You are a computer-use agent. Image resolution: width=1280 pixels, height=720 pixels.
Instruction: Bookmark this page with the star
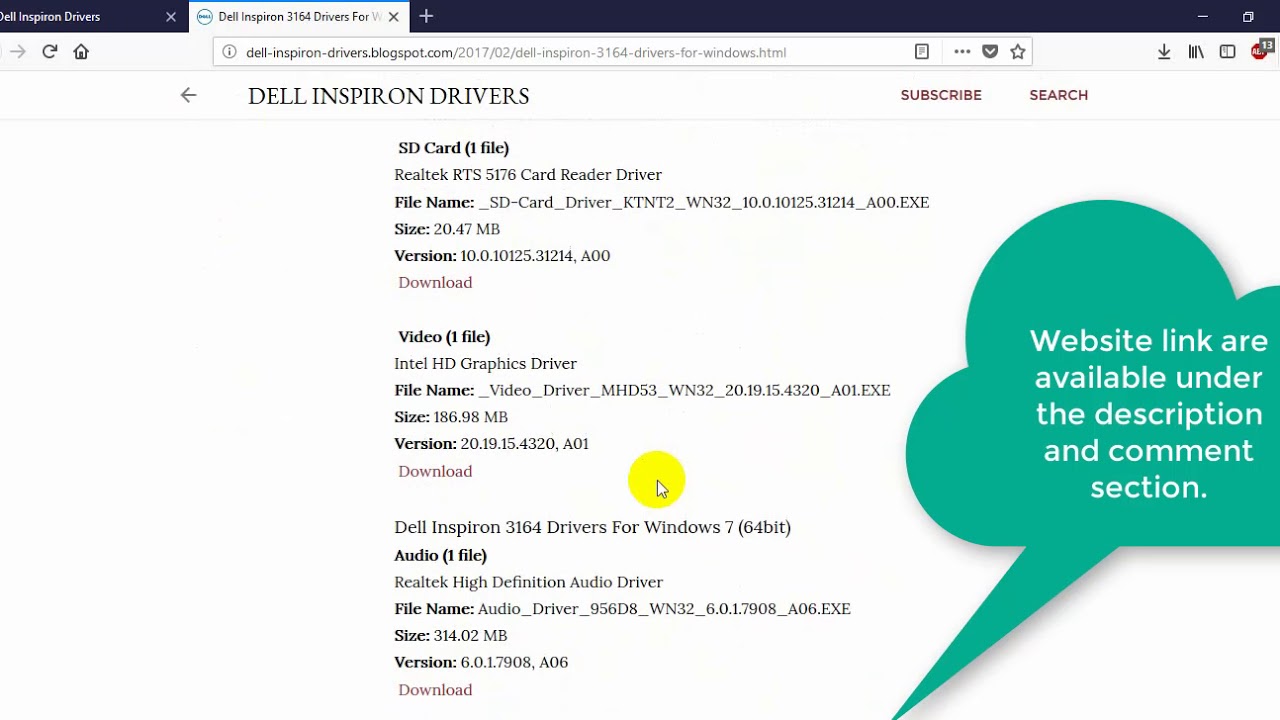point(1018,52)
